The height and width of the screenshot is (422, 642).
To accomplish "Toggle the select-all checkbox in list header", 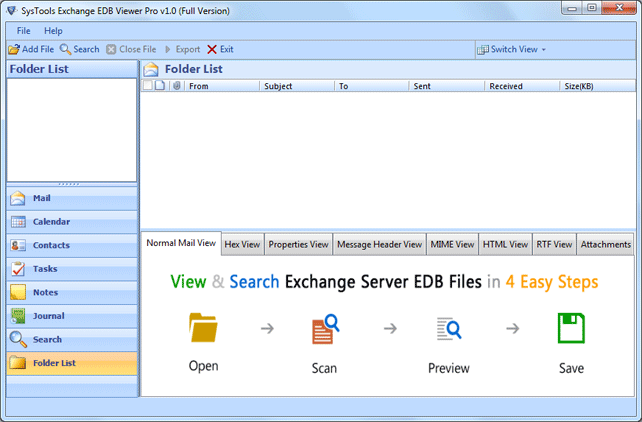I will click(x=148, y=86).
